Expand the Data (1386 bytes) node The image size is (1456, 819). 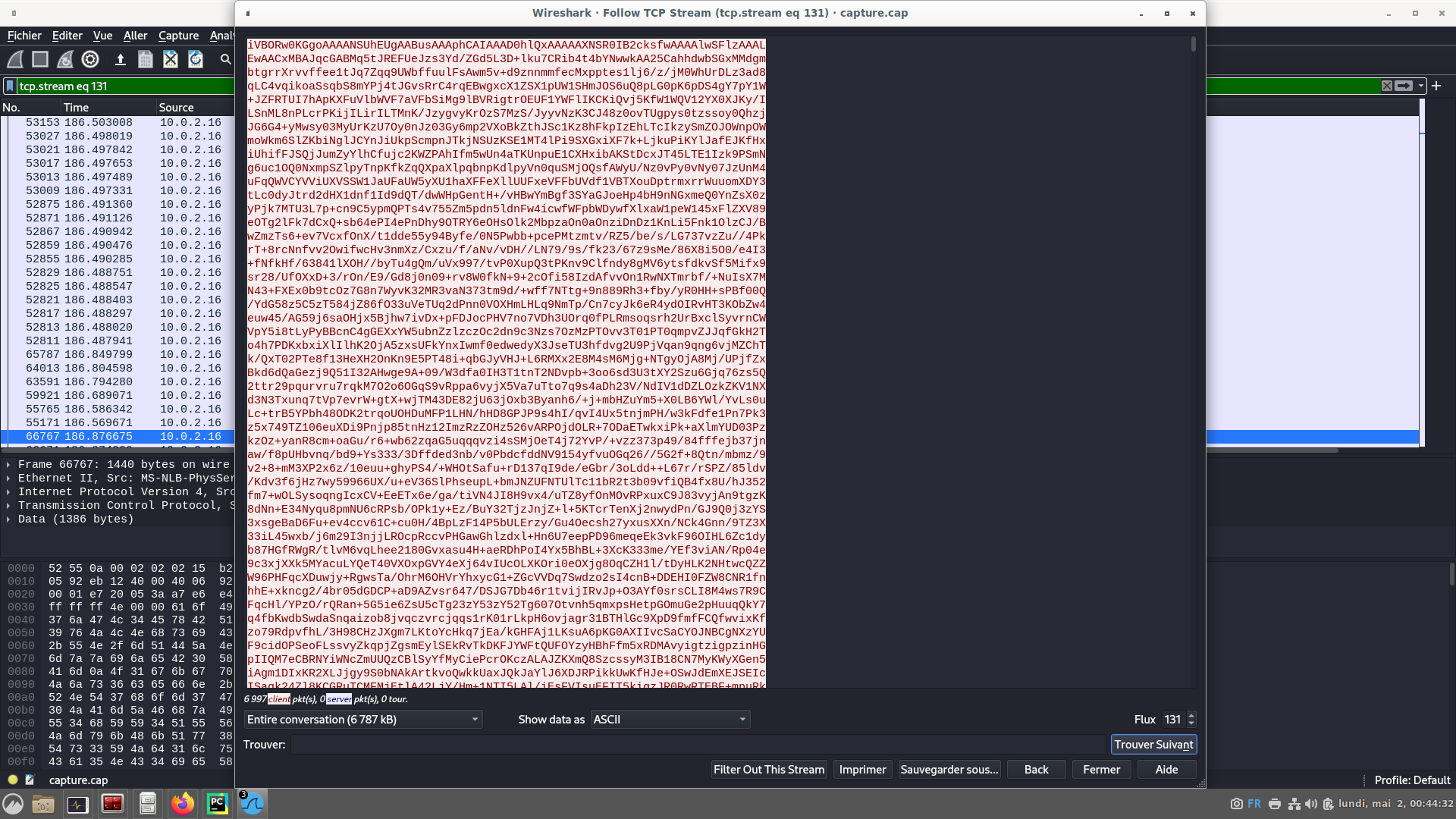(x=8, y=519)
